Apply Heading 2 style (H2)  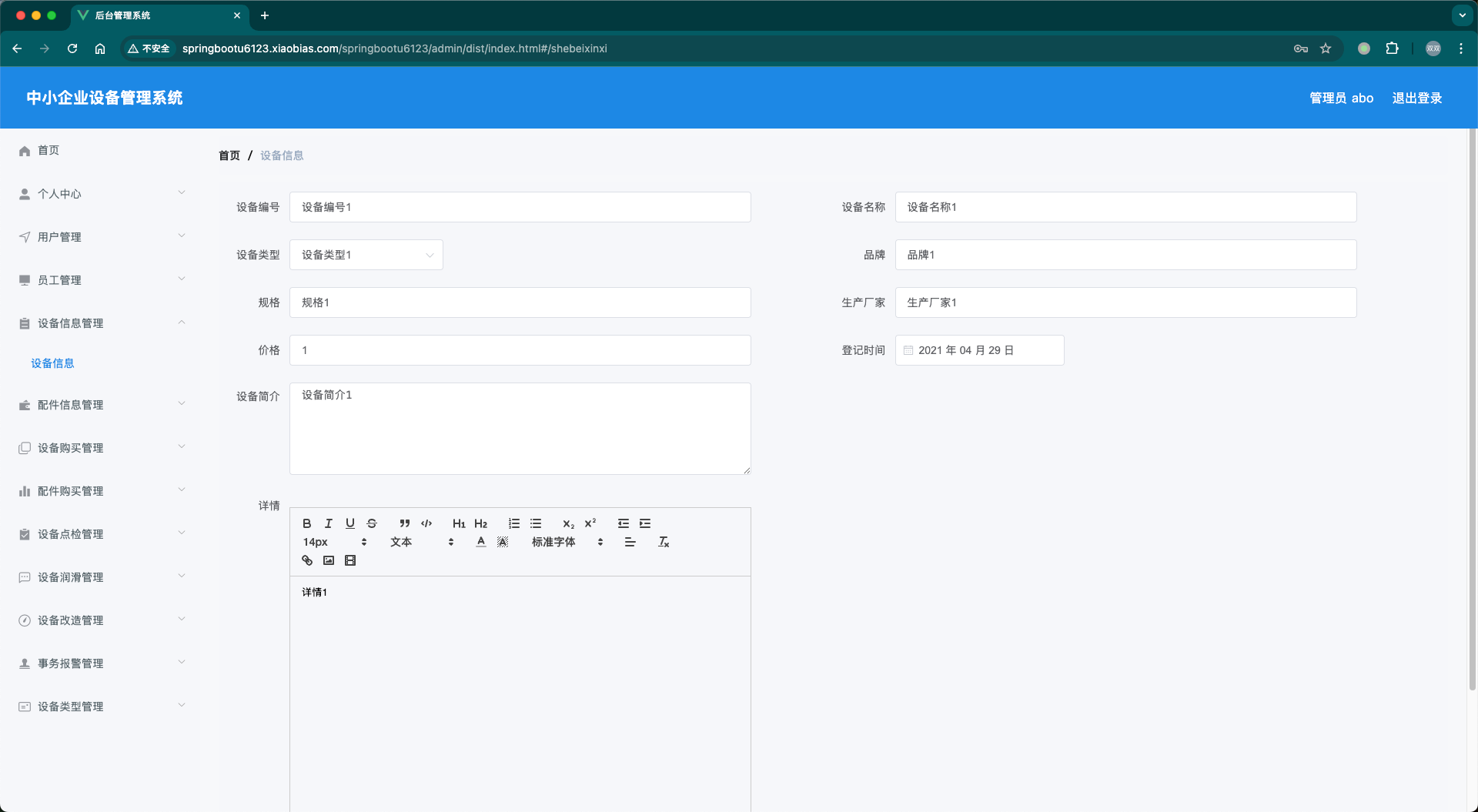point(481,523)
